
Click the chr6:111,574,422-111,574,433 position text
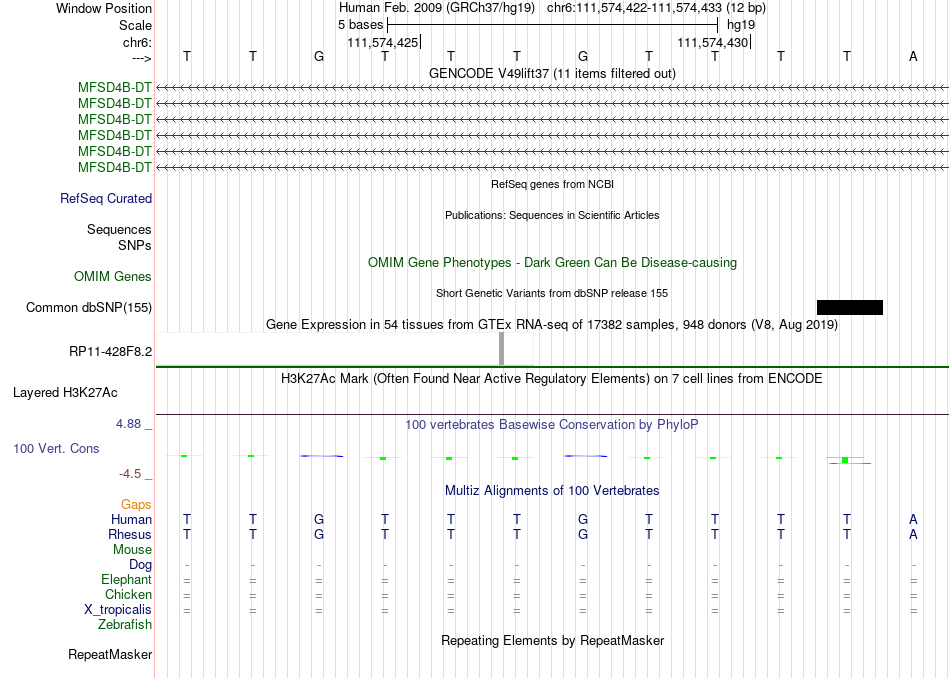coord(656,8)
